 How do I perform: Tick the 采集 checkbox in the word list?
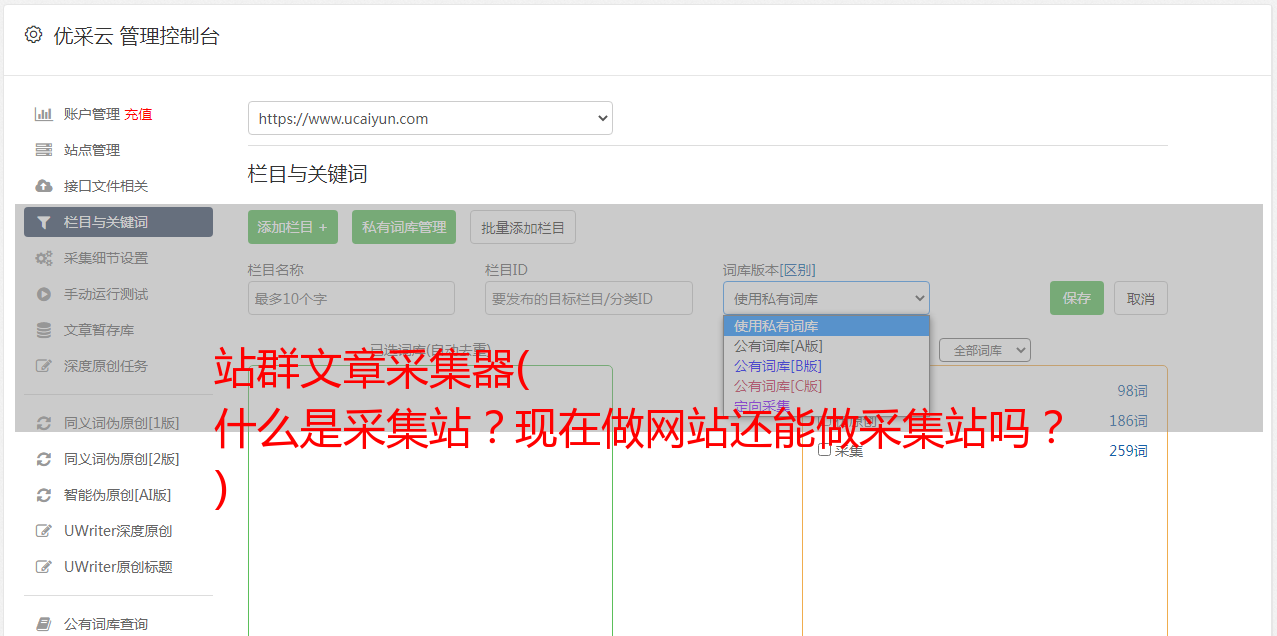(824, 450)
